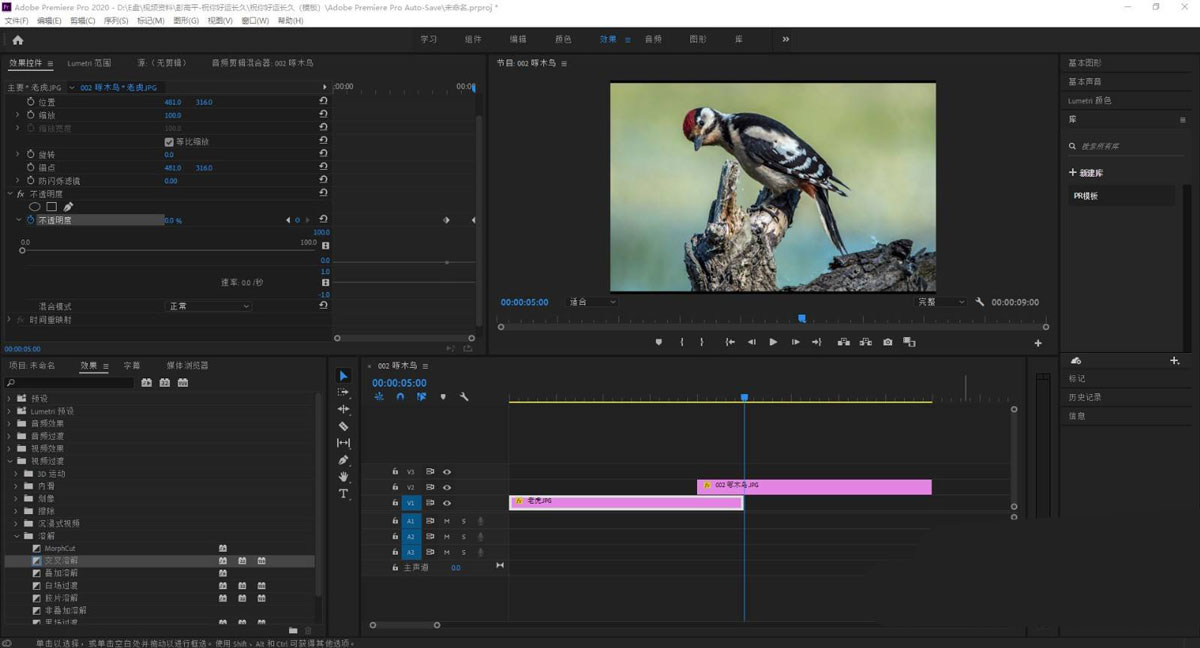
Task: Switch to the 颜色 workspace tab
Action: (x=563, y=39)
